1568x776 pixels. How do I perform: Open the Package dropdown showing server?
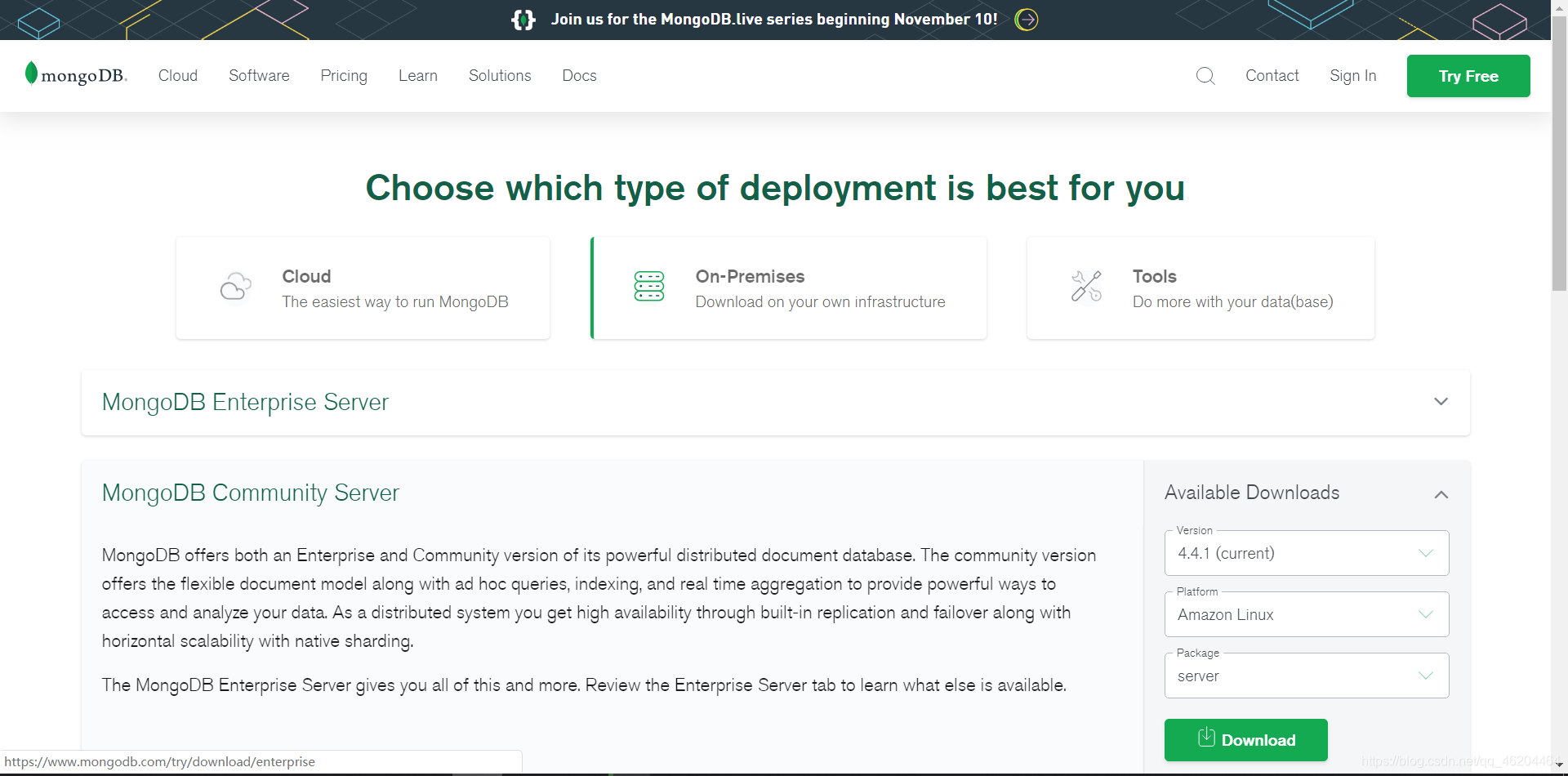1307,676
